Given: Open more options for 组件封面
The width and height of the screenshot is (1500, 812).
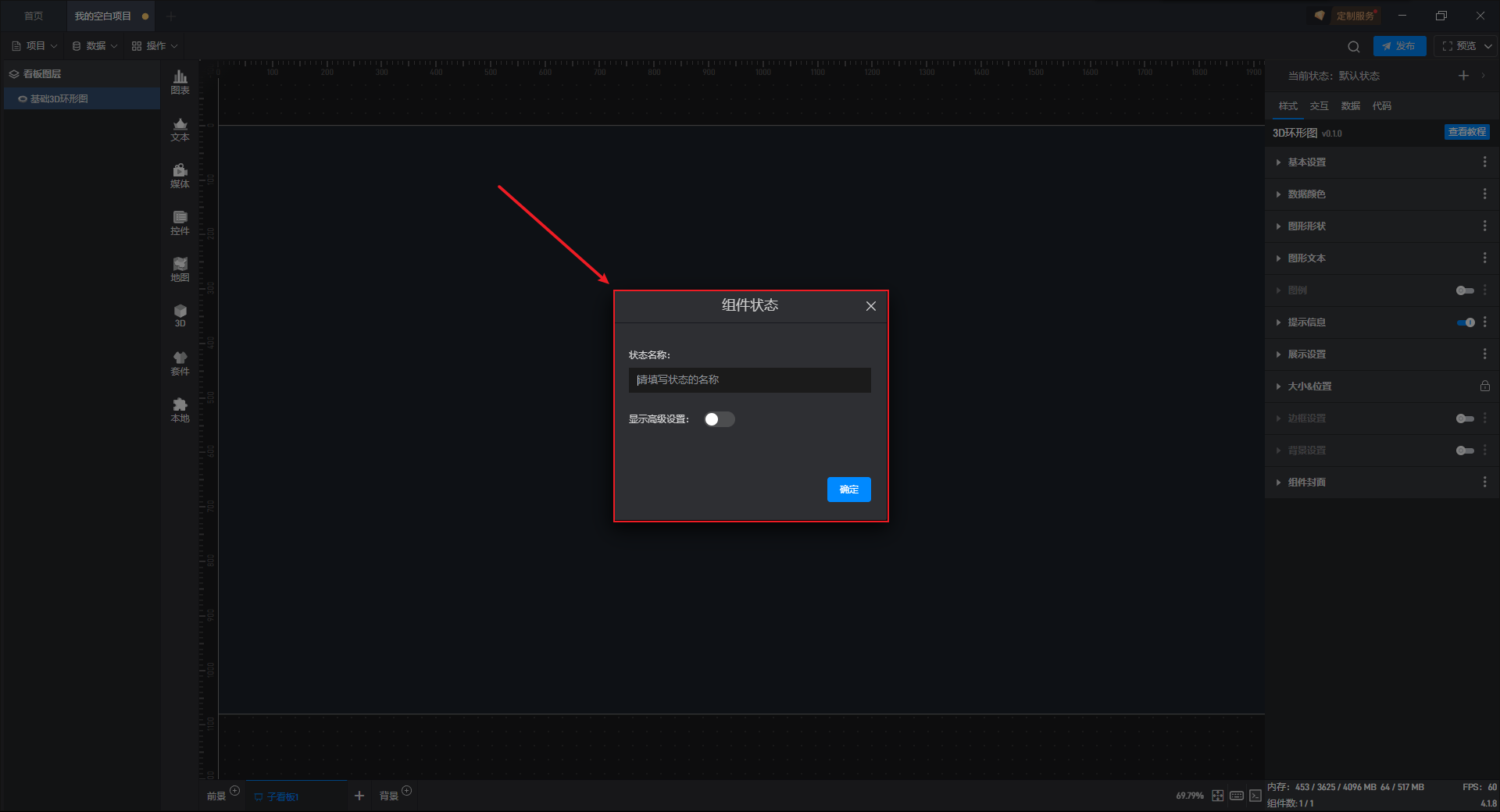Looking at the screenshot, I should click(x=1485, y=482).
